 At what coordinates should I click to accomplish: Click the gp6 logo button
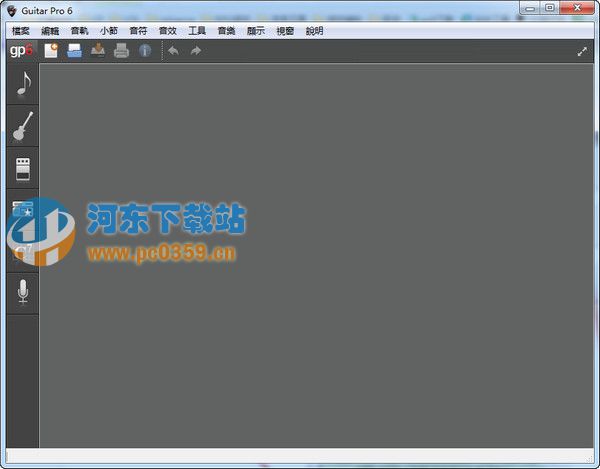[22, 50]
